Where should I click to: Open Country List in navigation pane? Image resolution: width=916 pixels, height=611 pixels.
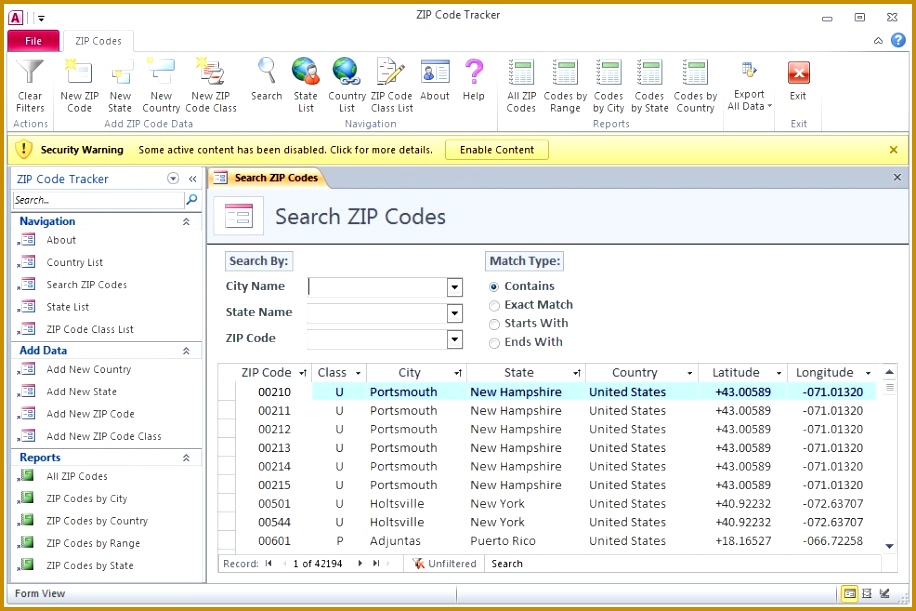click(x=75, y=262)
